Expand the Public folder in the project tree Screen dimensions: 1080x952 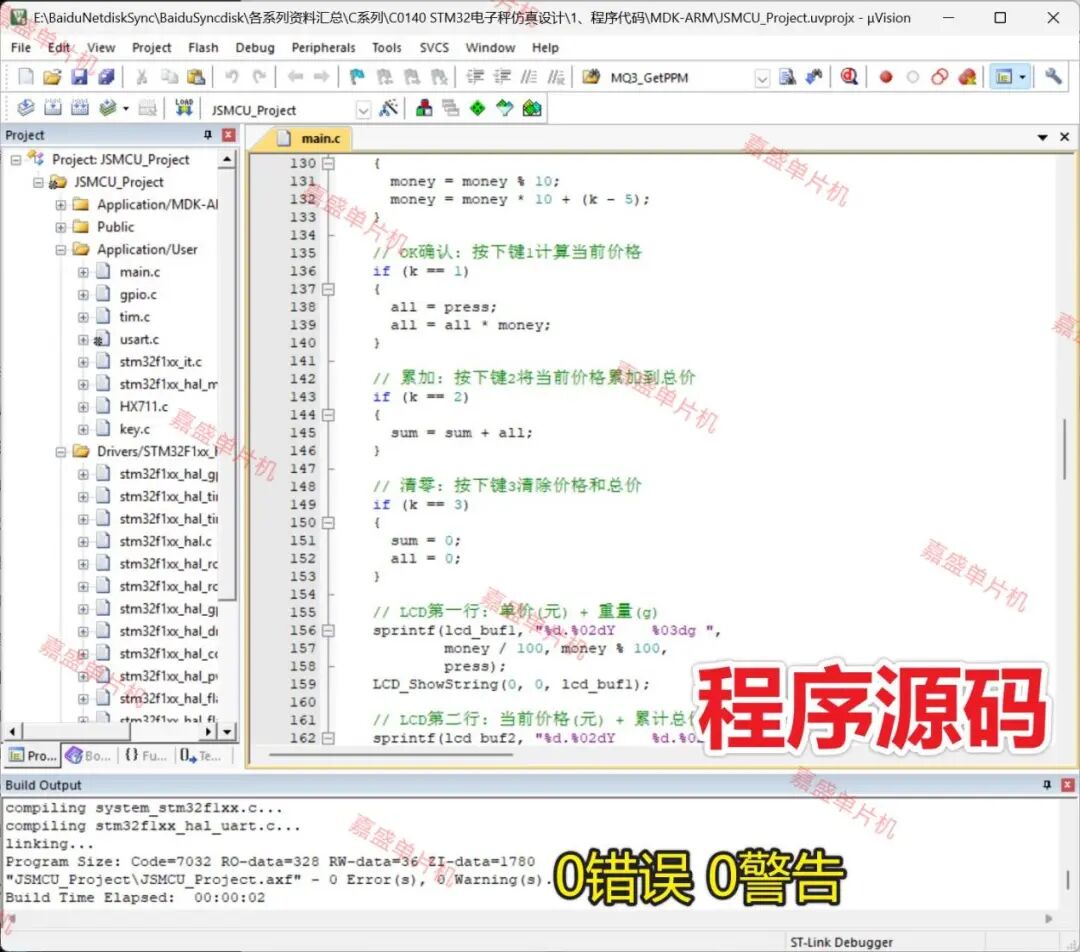point(61,227)
